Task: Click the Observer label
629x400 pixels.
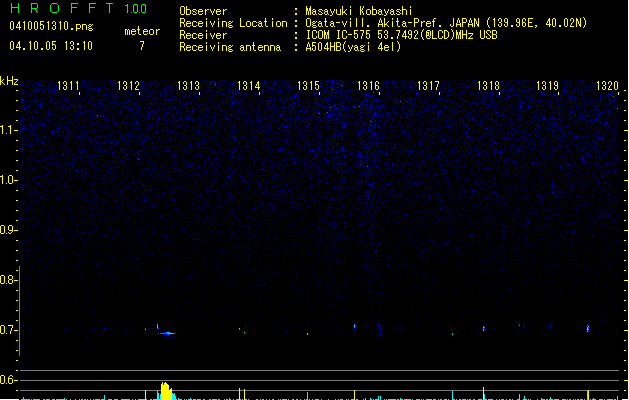Action: 203,11
